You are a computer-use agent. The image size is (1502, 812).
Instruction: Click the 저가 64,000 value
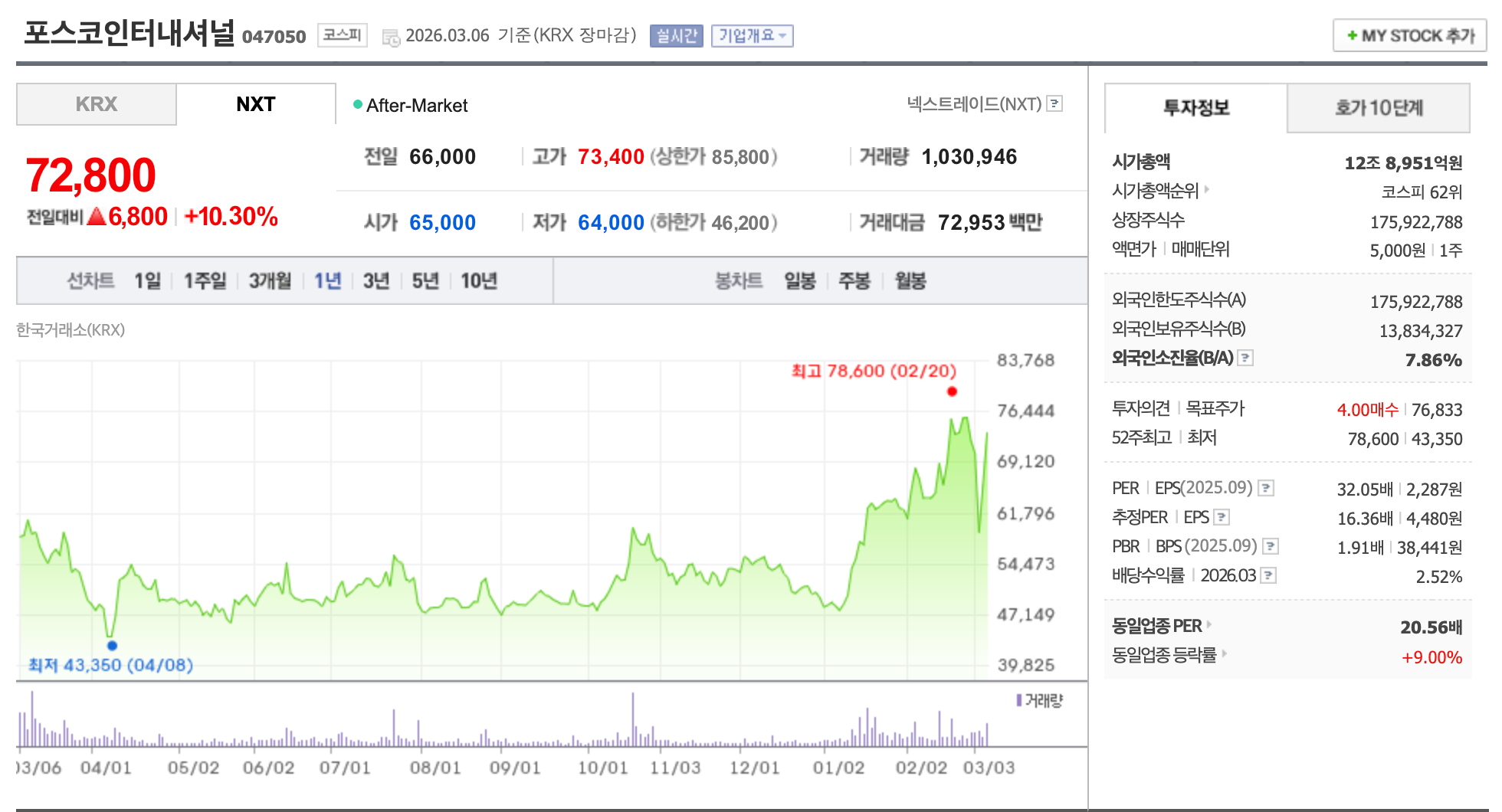click(611, 223)
